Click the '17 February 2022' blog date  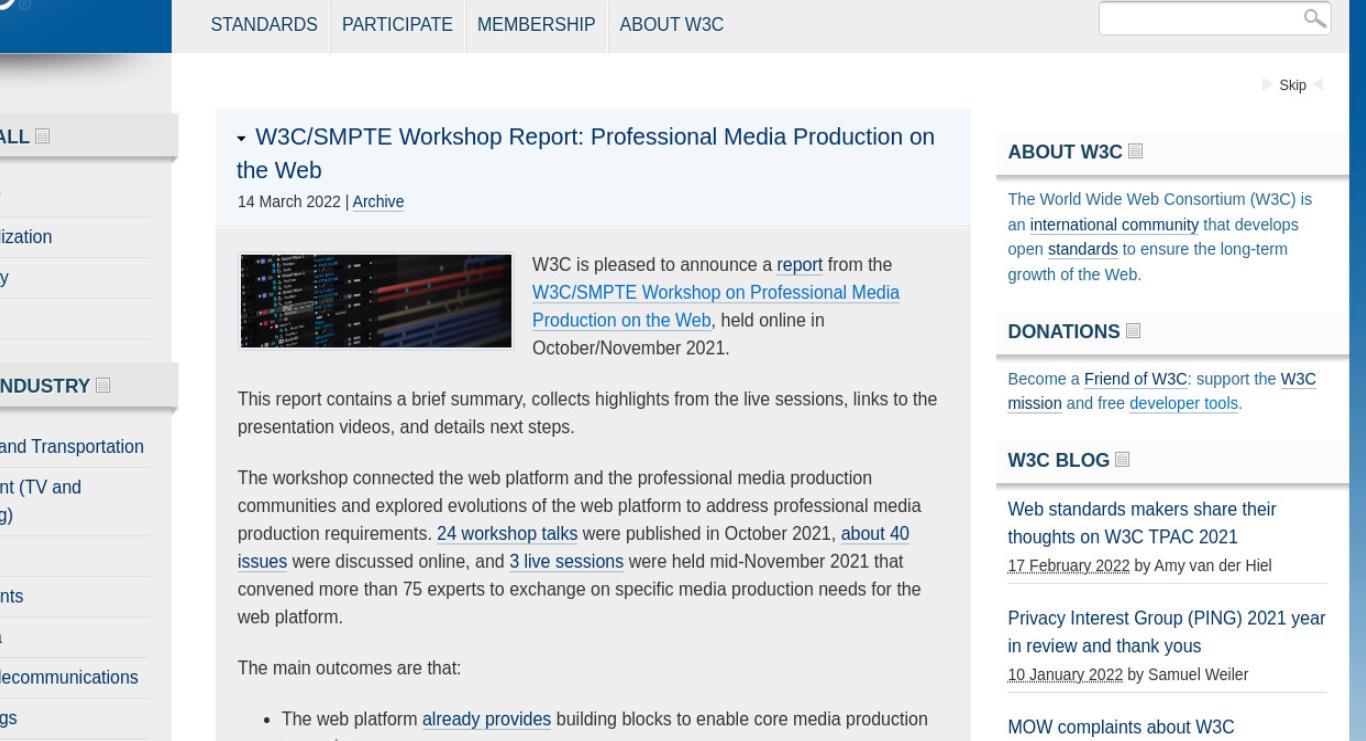(x=1069, y=565)
